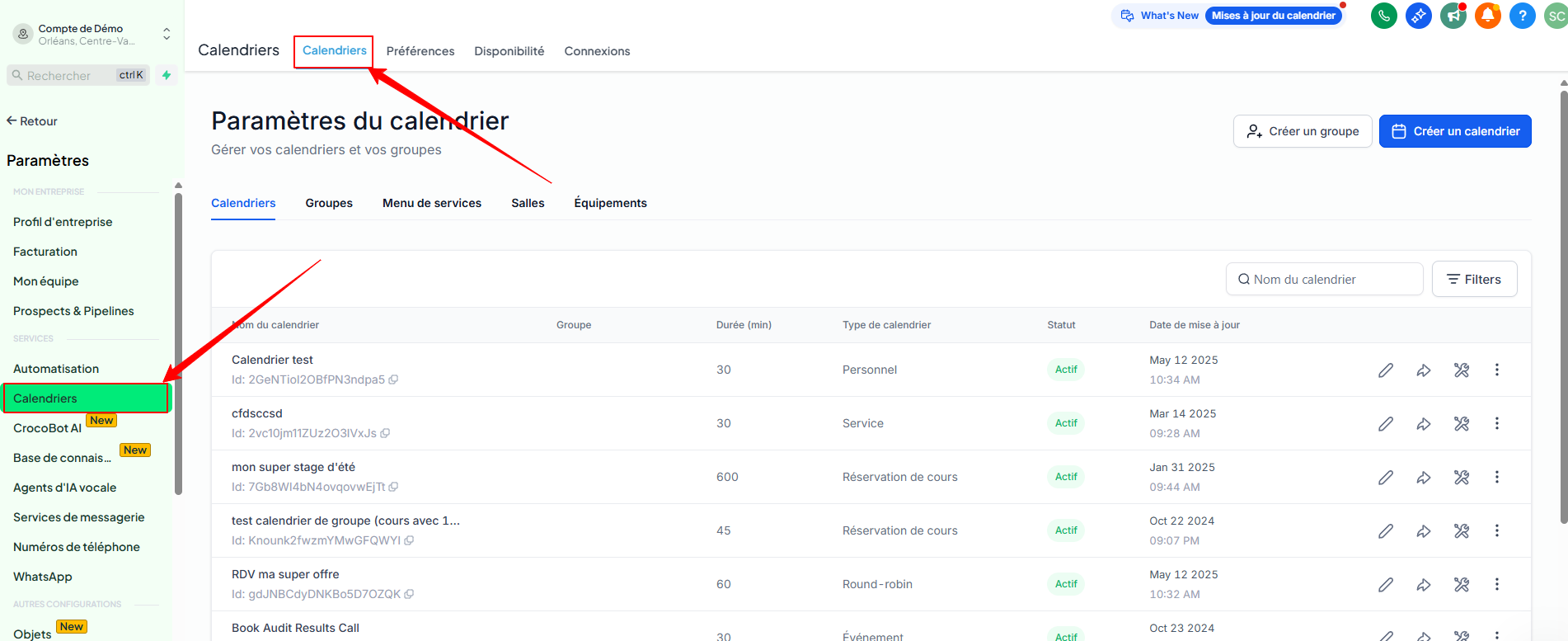This screenshot has height=641, width=1568.
Task: Select Menu de services tab
Action: click(431, 203)
